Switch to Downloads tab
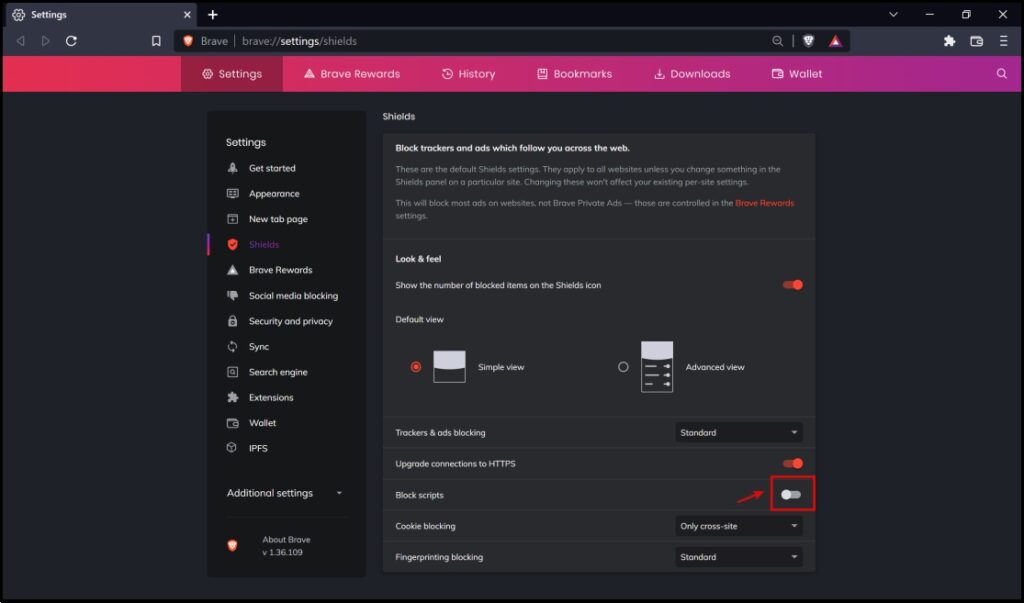The width and height of the screenshot is (1024, 603). tap(692, 74)
